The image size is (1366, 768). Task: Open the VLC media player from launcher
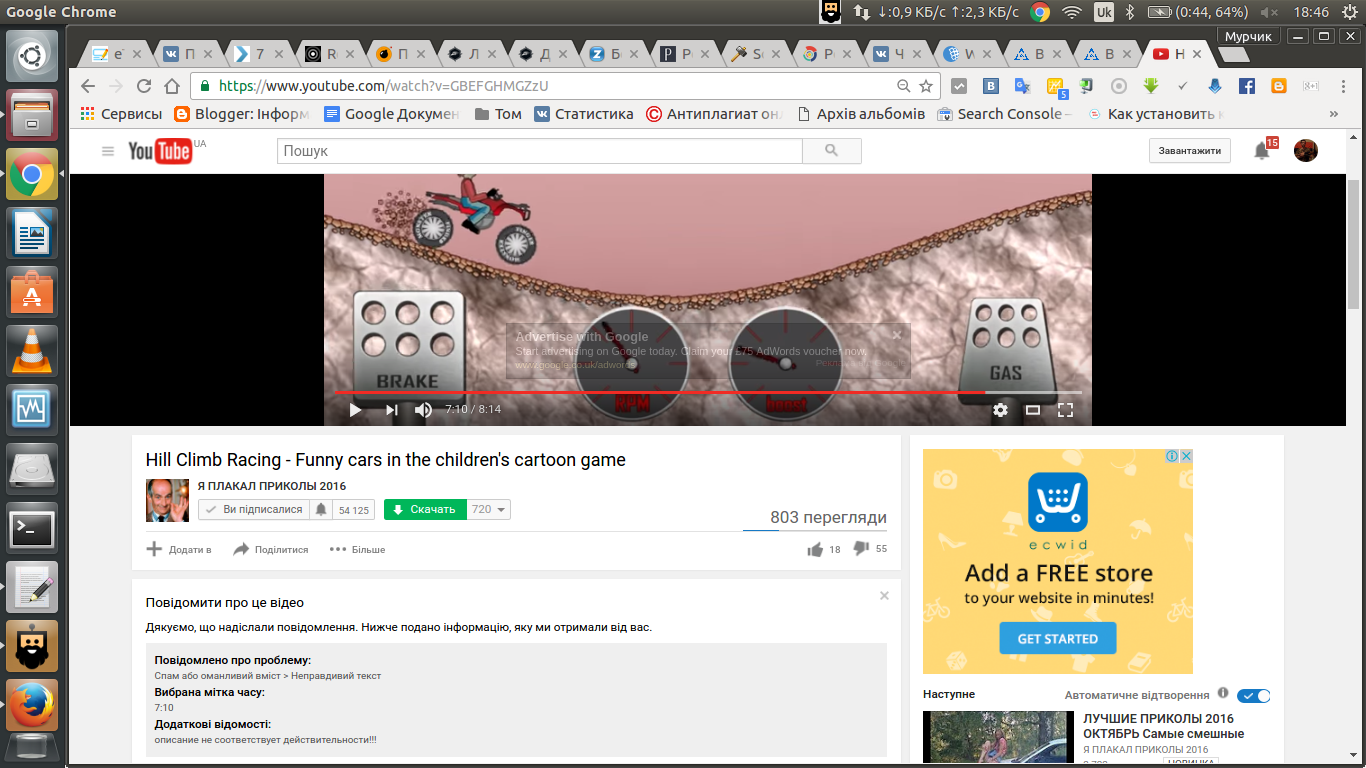click(32, 351)
